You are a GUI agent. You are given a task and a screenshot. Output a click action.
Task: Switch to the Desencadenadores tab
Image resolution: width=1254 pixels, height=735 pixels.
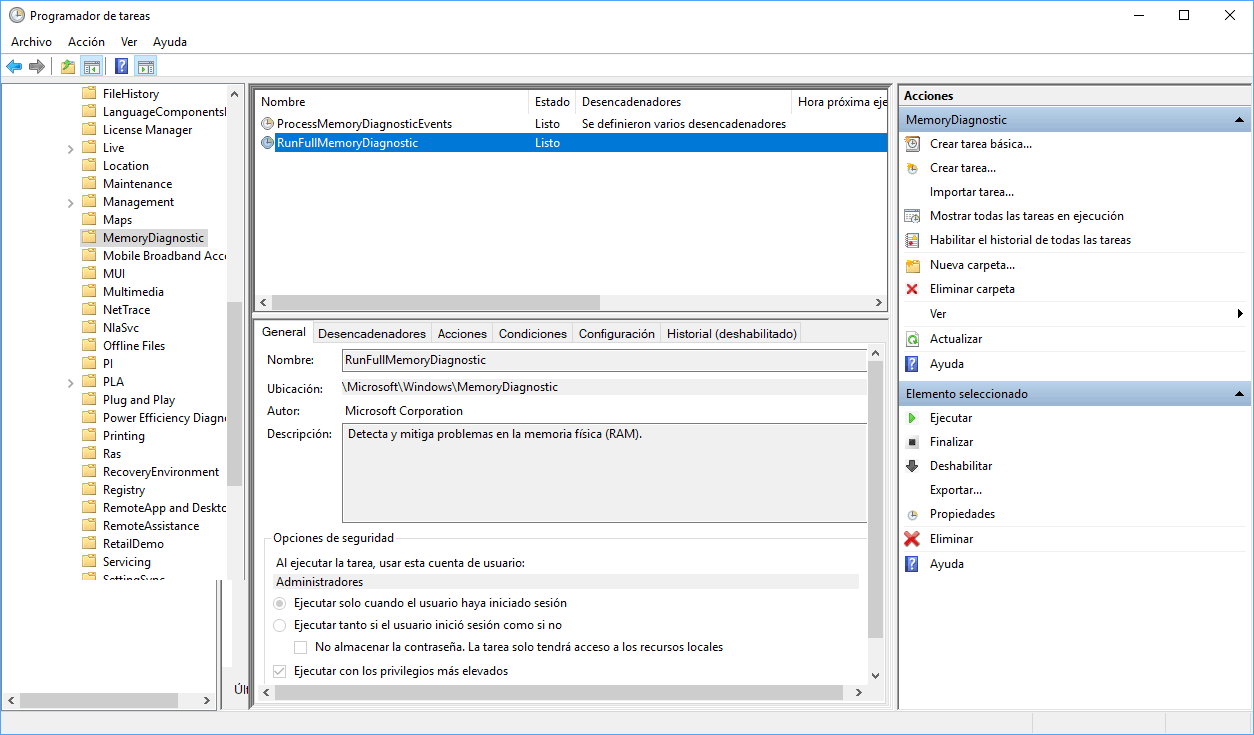pos(372,334)
